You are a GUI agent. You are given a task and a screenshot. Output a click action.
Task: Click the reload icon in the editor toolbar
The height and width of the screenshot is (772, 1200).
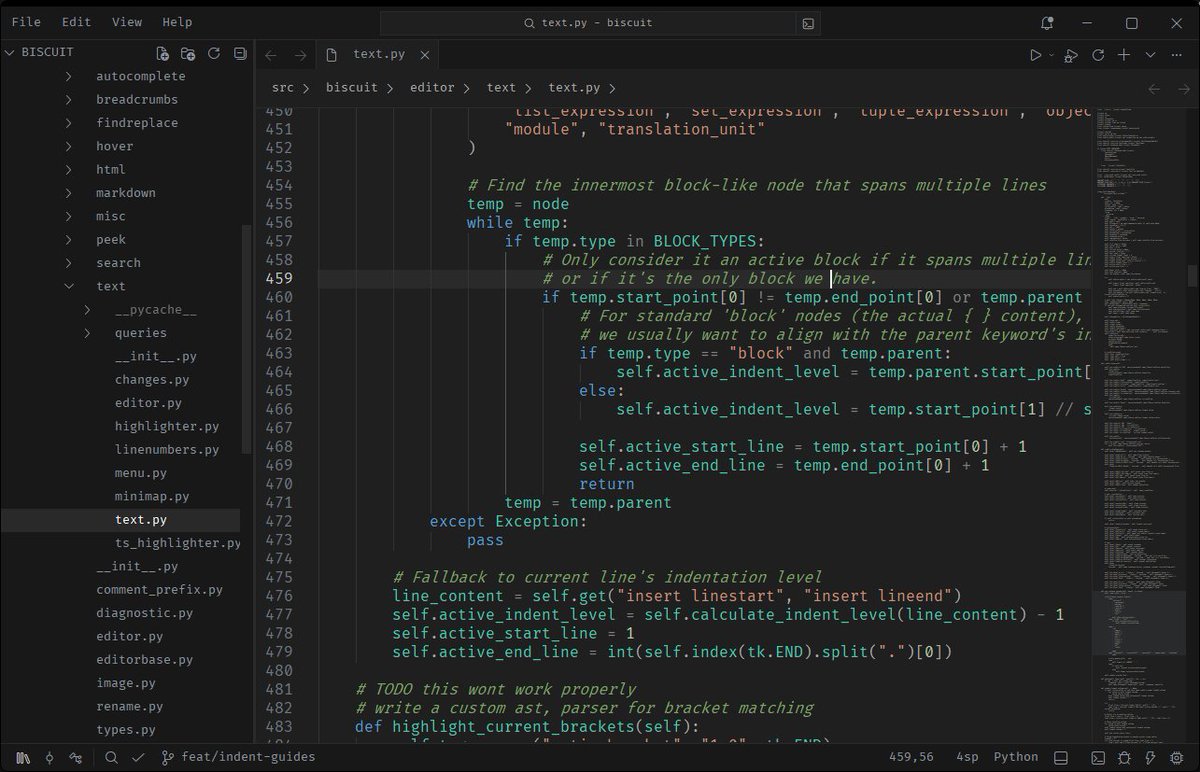1098,55
